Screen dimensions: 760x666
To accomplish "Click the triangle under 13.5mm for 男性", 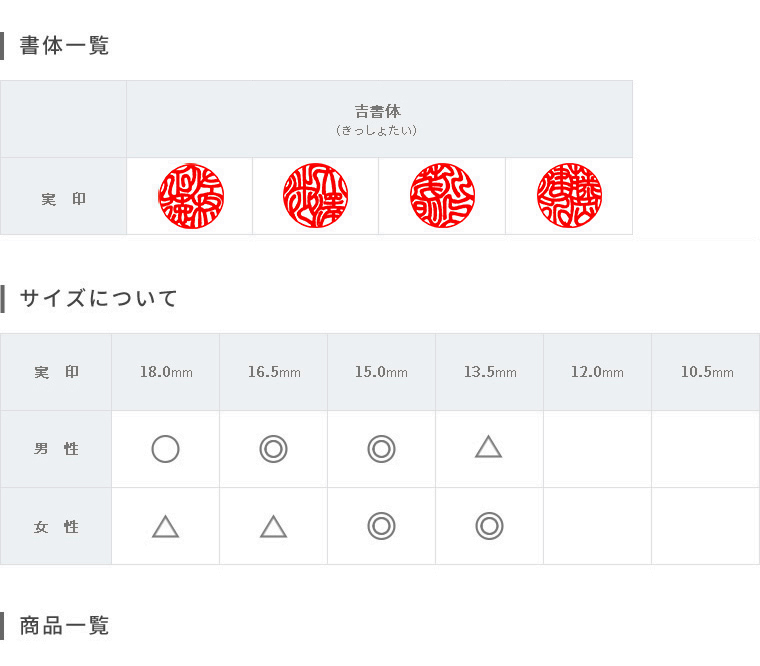I will (489, 447).
